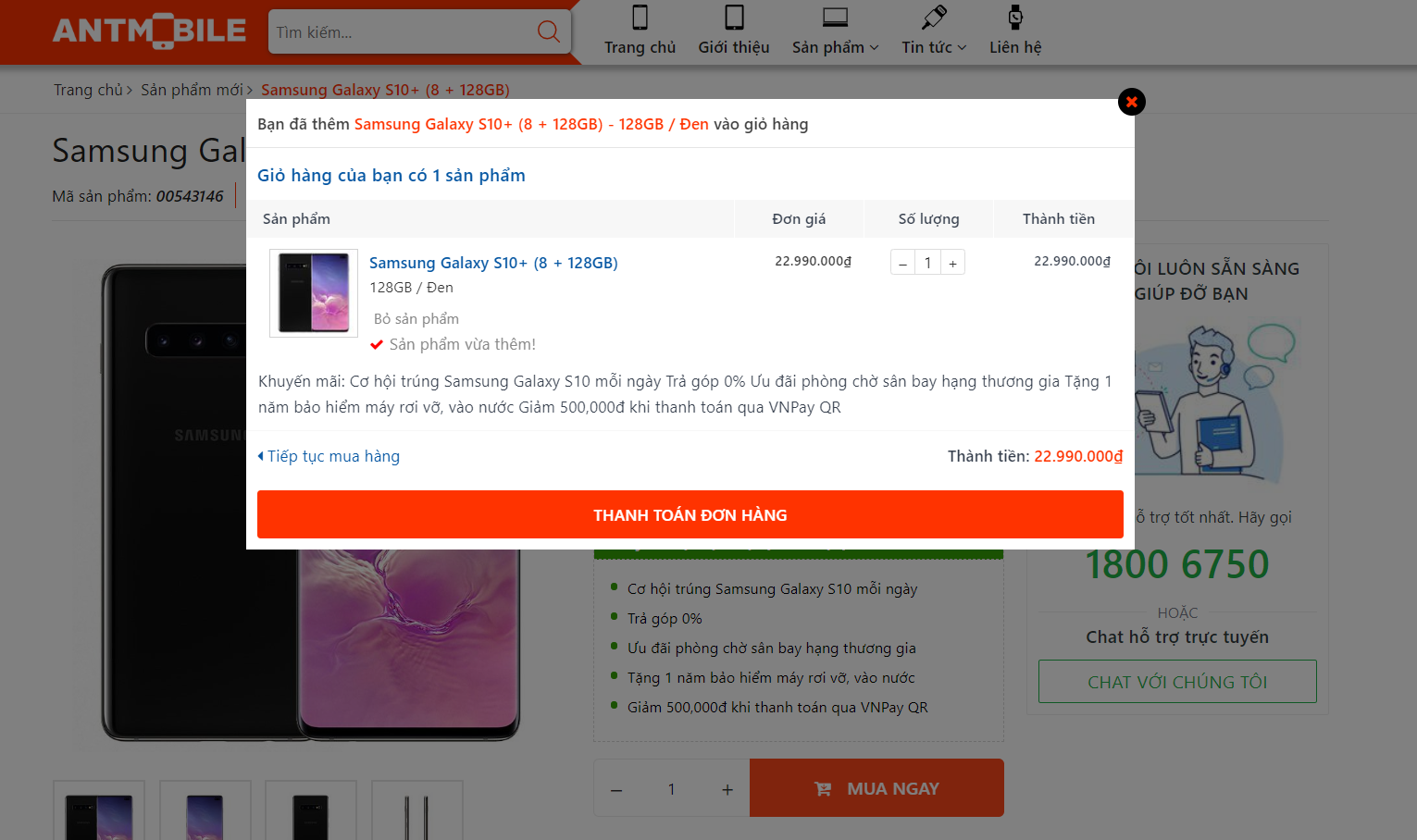
Task: Click the product thumbnail in cart popup
Action: 314,292
